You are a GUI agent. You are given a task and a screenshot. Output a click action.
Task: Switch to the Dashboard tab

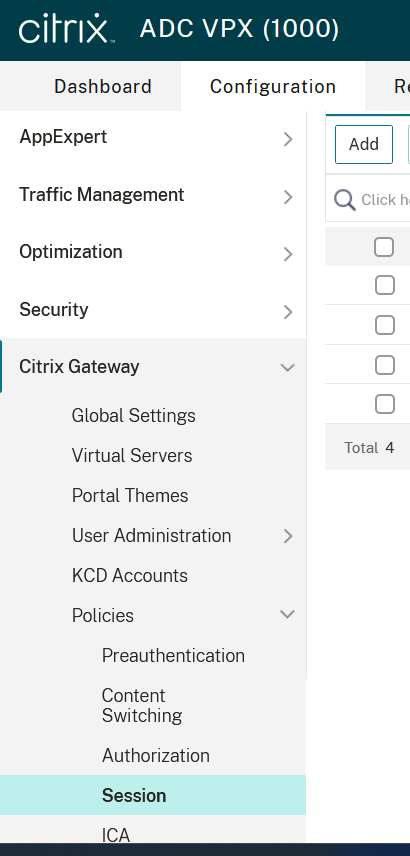[103, 87]
